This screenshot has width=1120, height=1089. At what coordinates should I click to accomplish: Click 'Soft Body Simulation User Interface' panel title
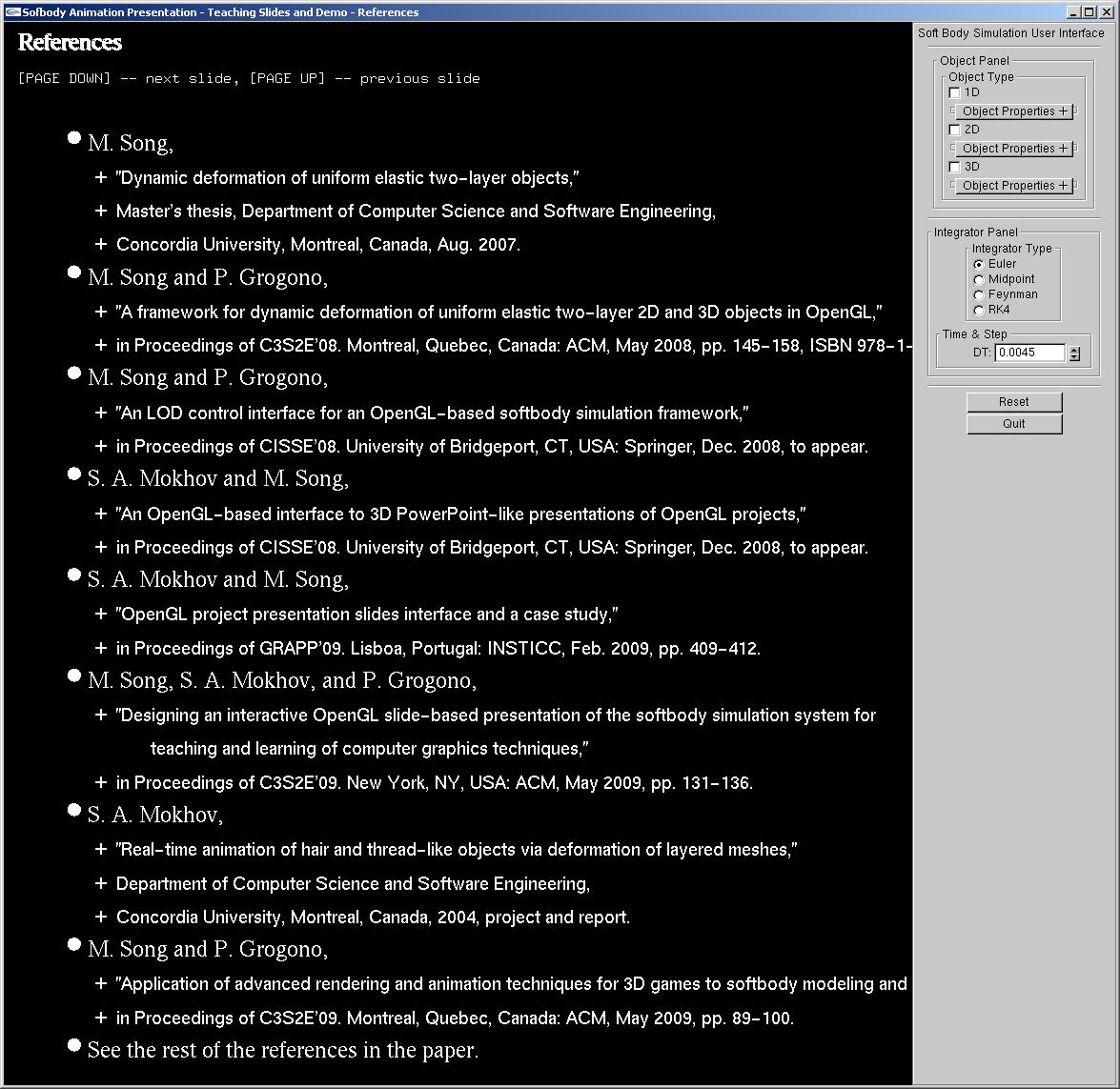click(1010, 33)
